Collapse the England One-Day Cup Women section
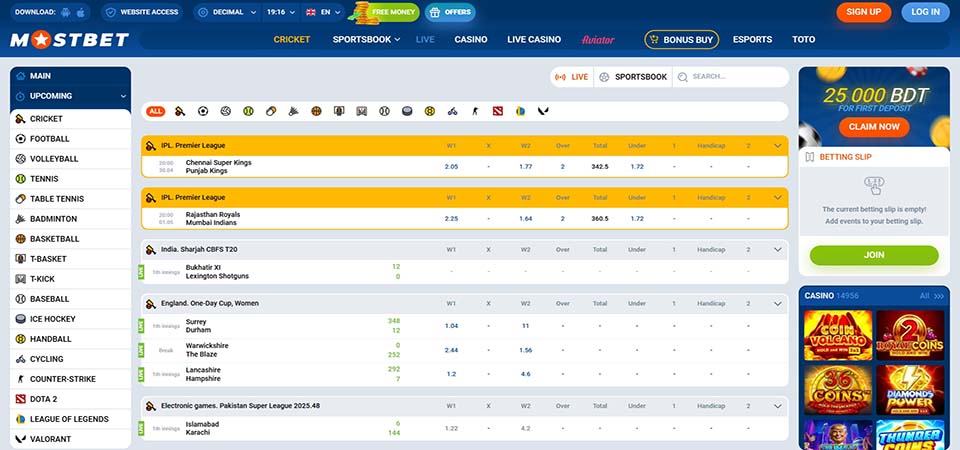The width and height of the screenshot is (960, 450). point(778,304)
